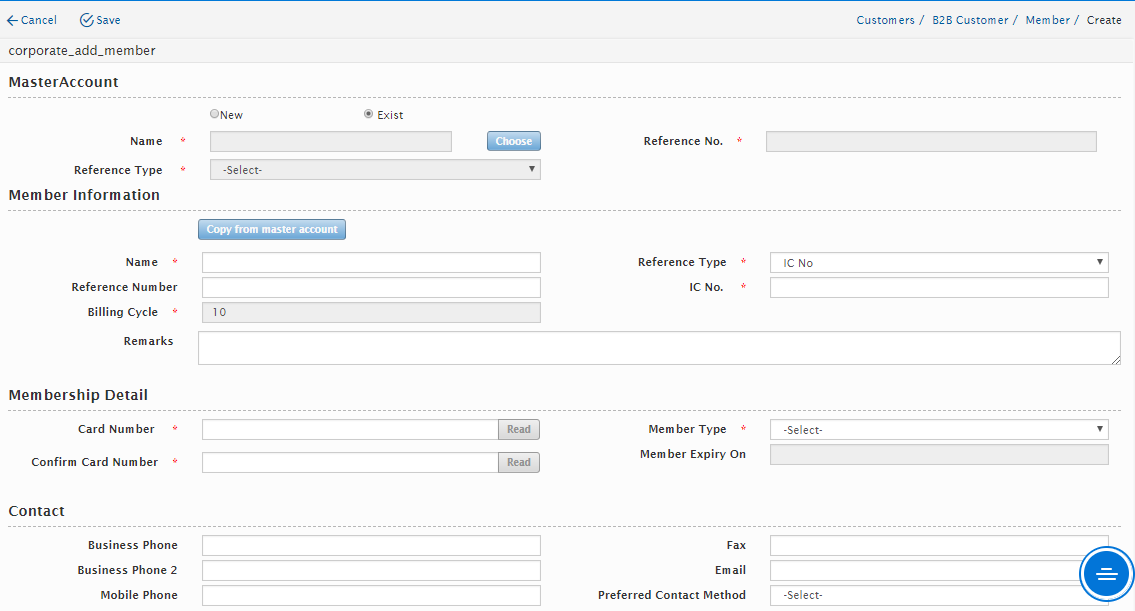Click the Save checkmark icon

click(x=87, y=20)
